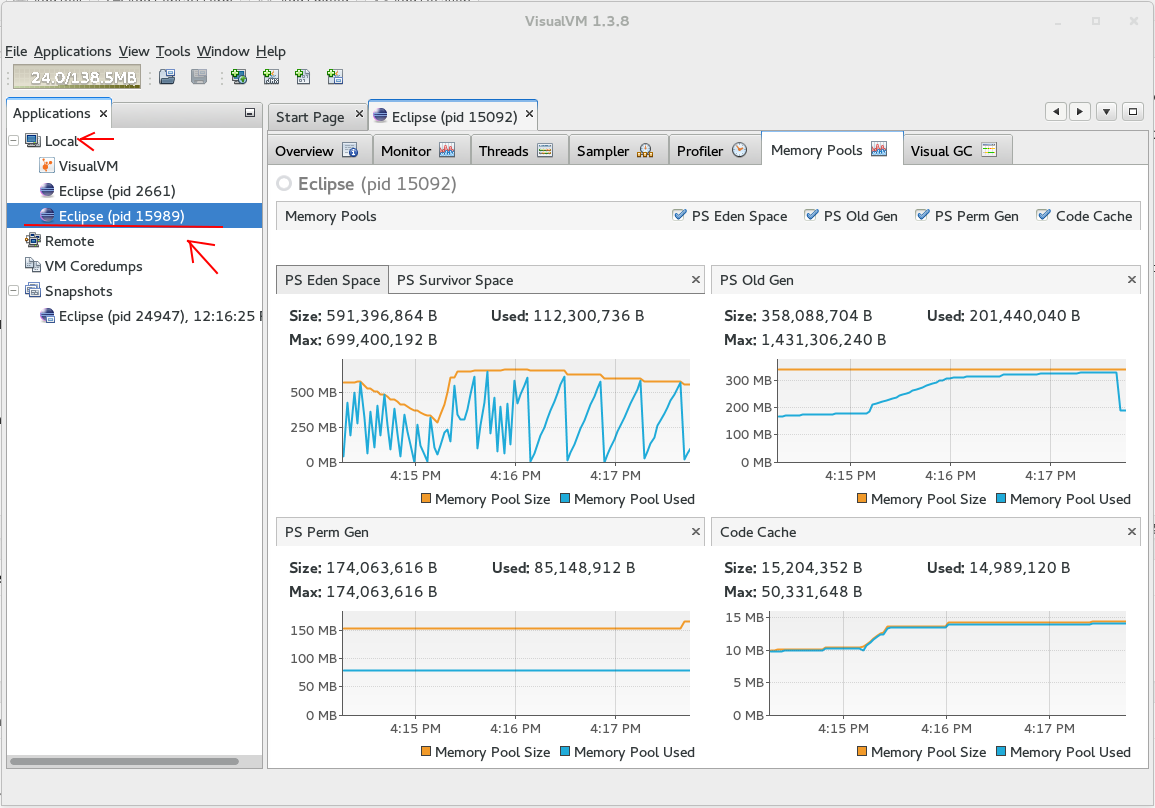Close the PS Old Gen chart panel
Viewport: 1155px width, 808px height.
tap(1132, 280)
